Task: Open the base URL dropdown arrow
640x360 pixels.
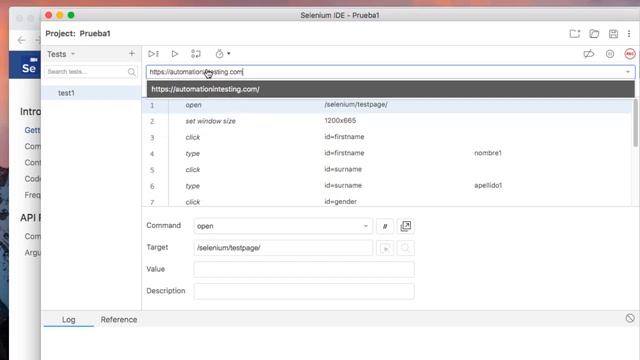Action: [x=628, y=72]
